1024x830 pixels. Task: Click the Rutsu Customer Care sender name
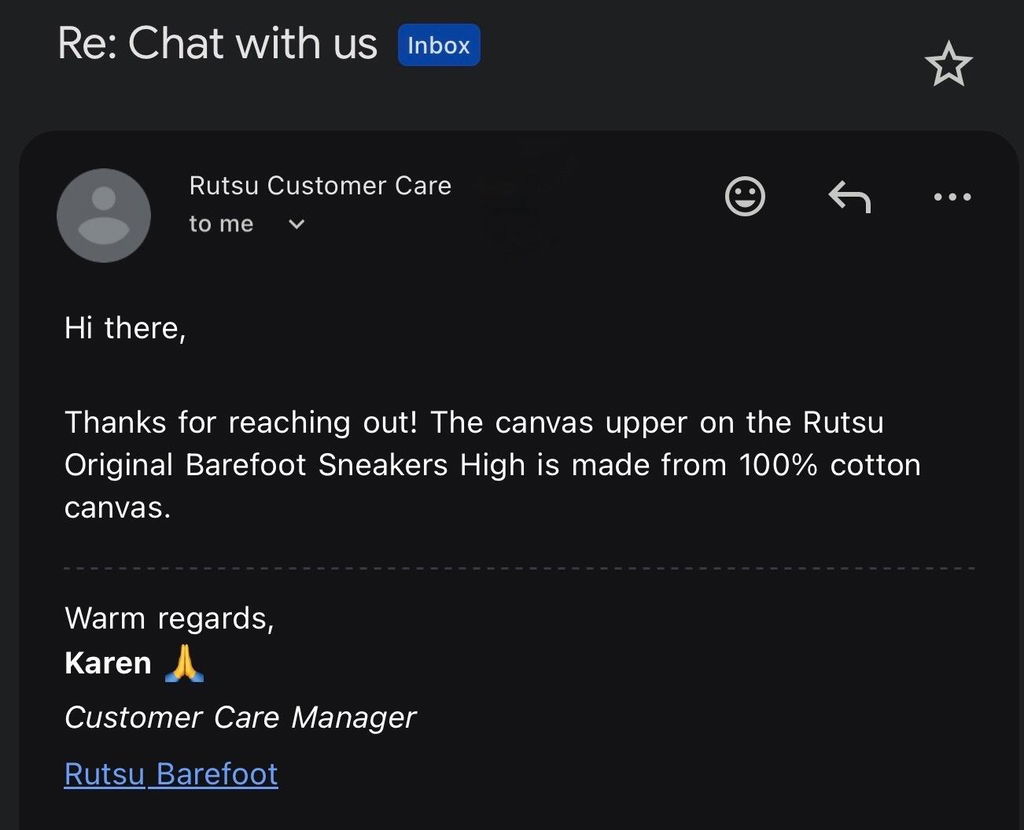(x=320, y=185)
